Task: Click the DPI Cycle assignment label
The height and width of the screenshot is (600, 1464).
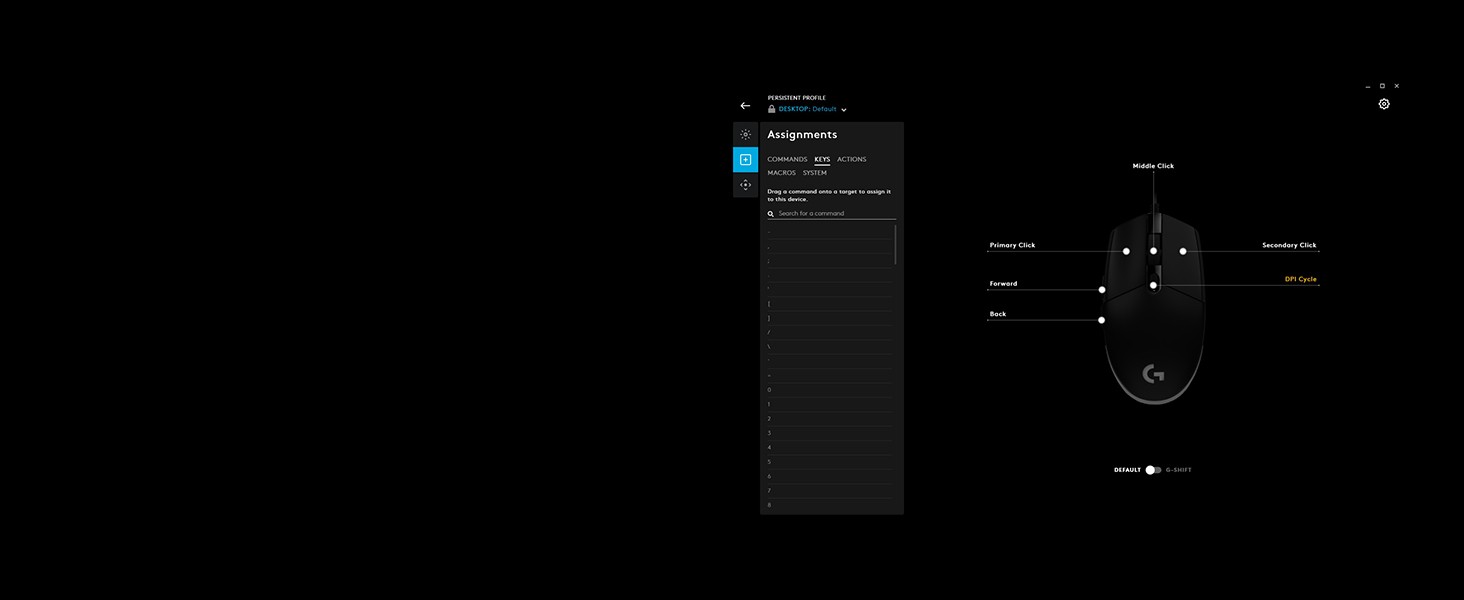Action: 1300,279
